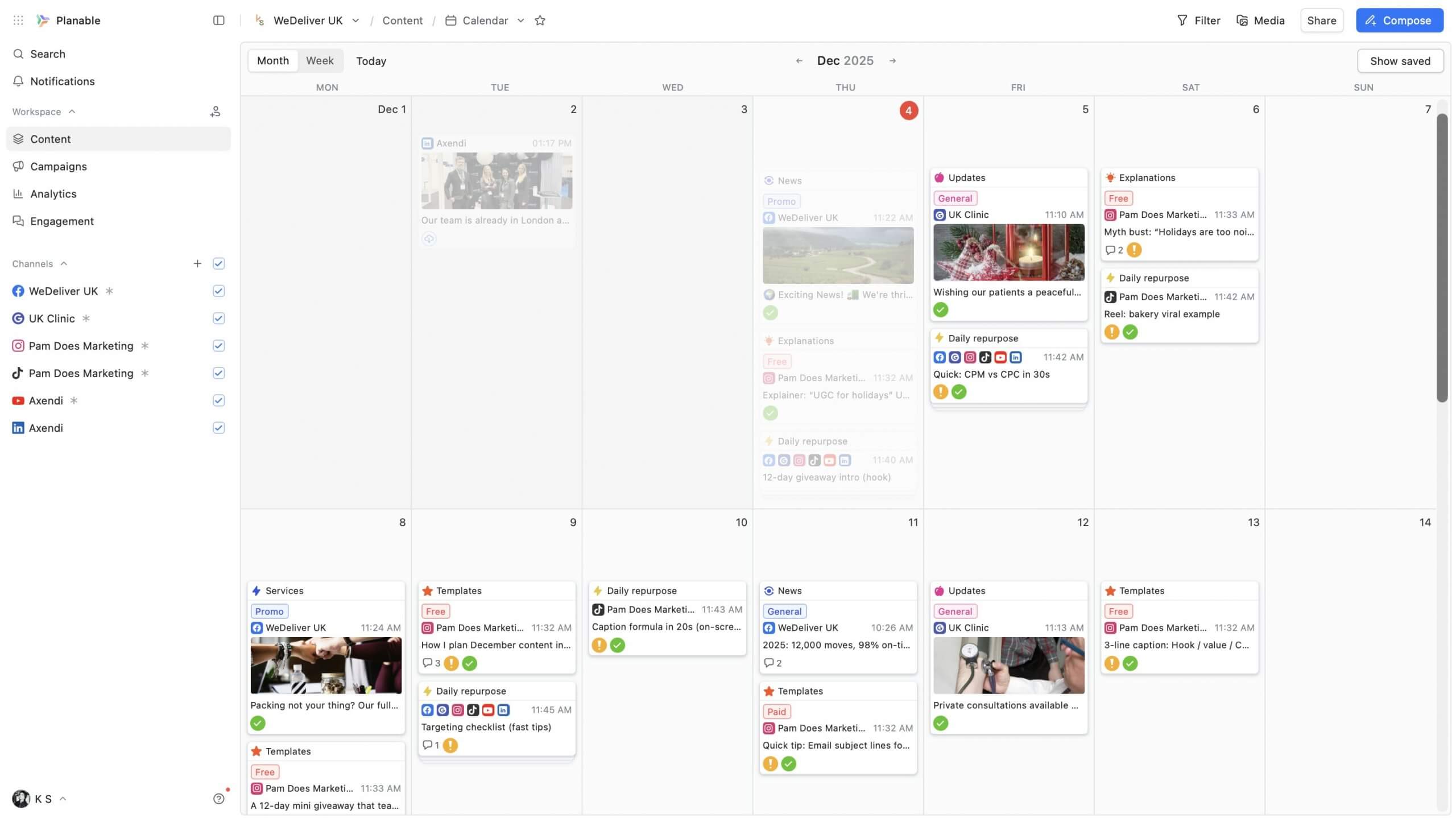Open the Media library
Viewport: 1456px width, 818px height.
point(1260,20)
